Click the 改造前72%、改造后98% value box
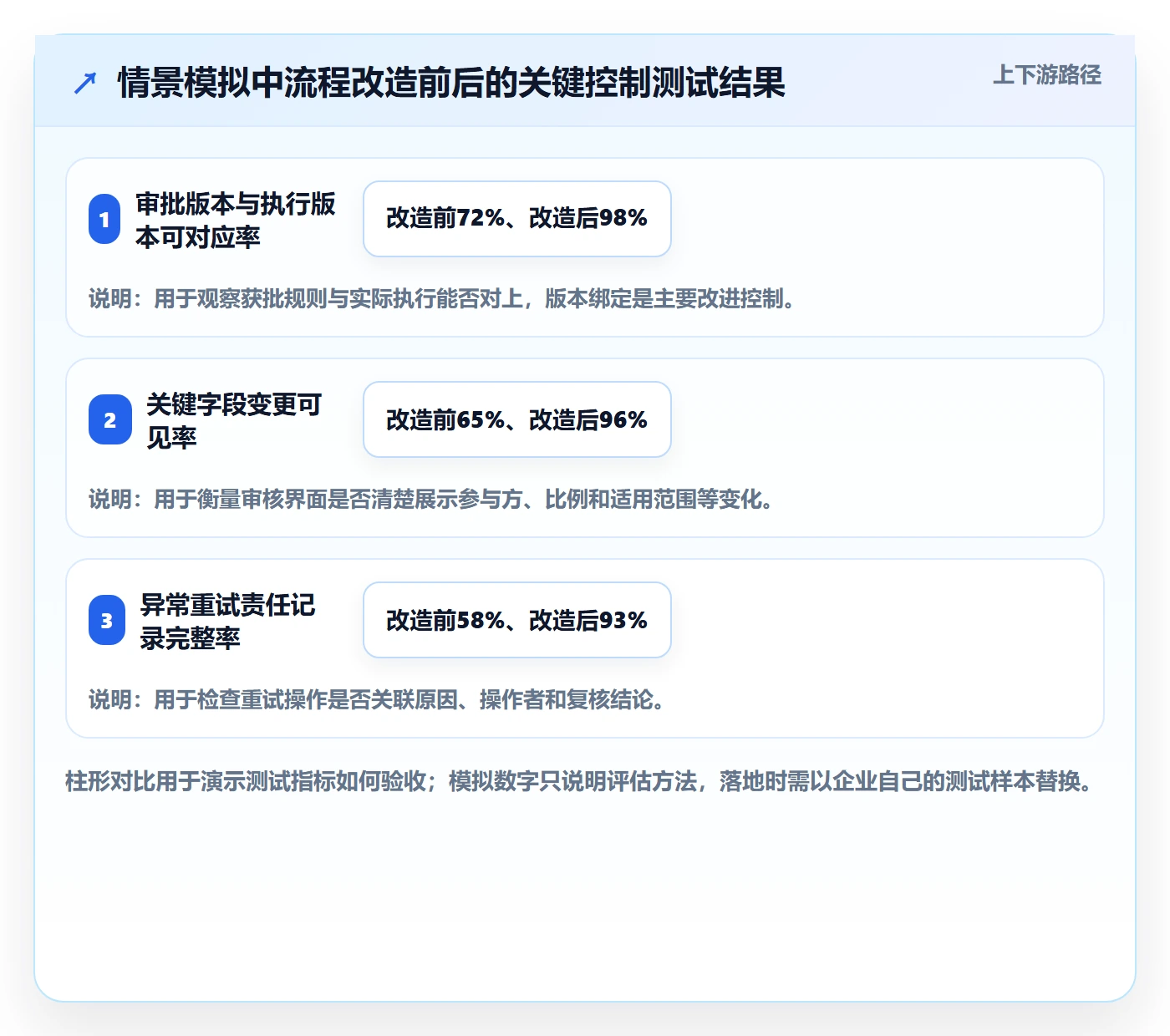The width and height of the screenshot is (1170, 1036). [517, 219]
